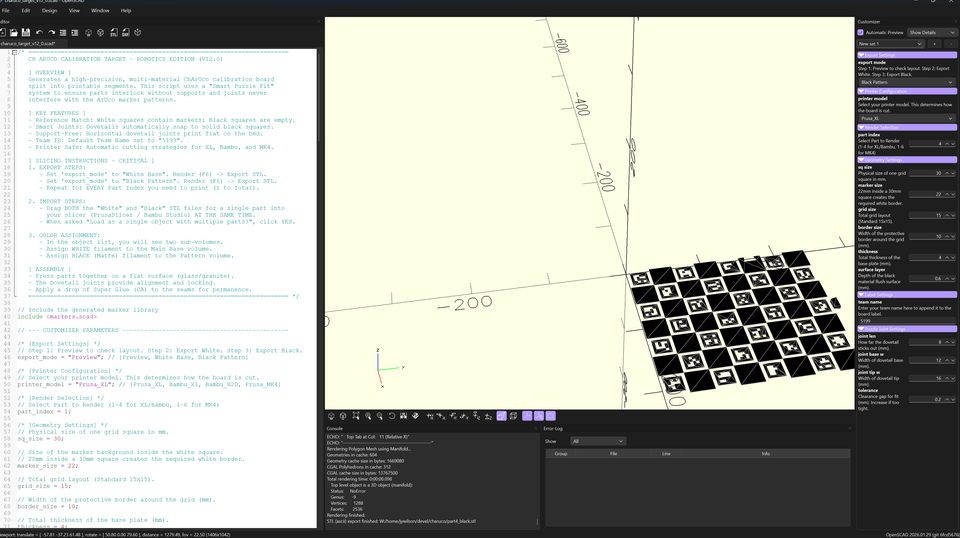Open the Help menu
This screenshot has width=960, height=538.
[126, 10]
